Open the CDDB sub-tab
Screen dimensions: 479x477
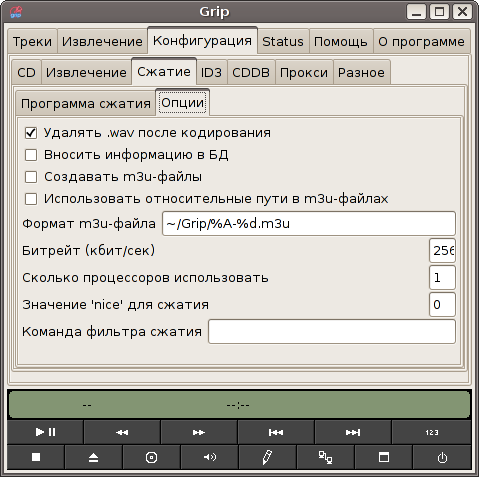point(251,72)
